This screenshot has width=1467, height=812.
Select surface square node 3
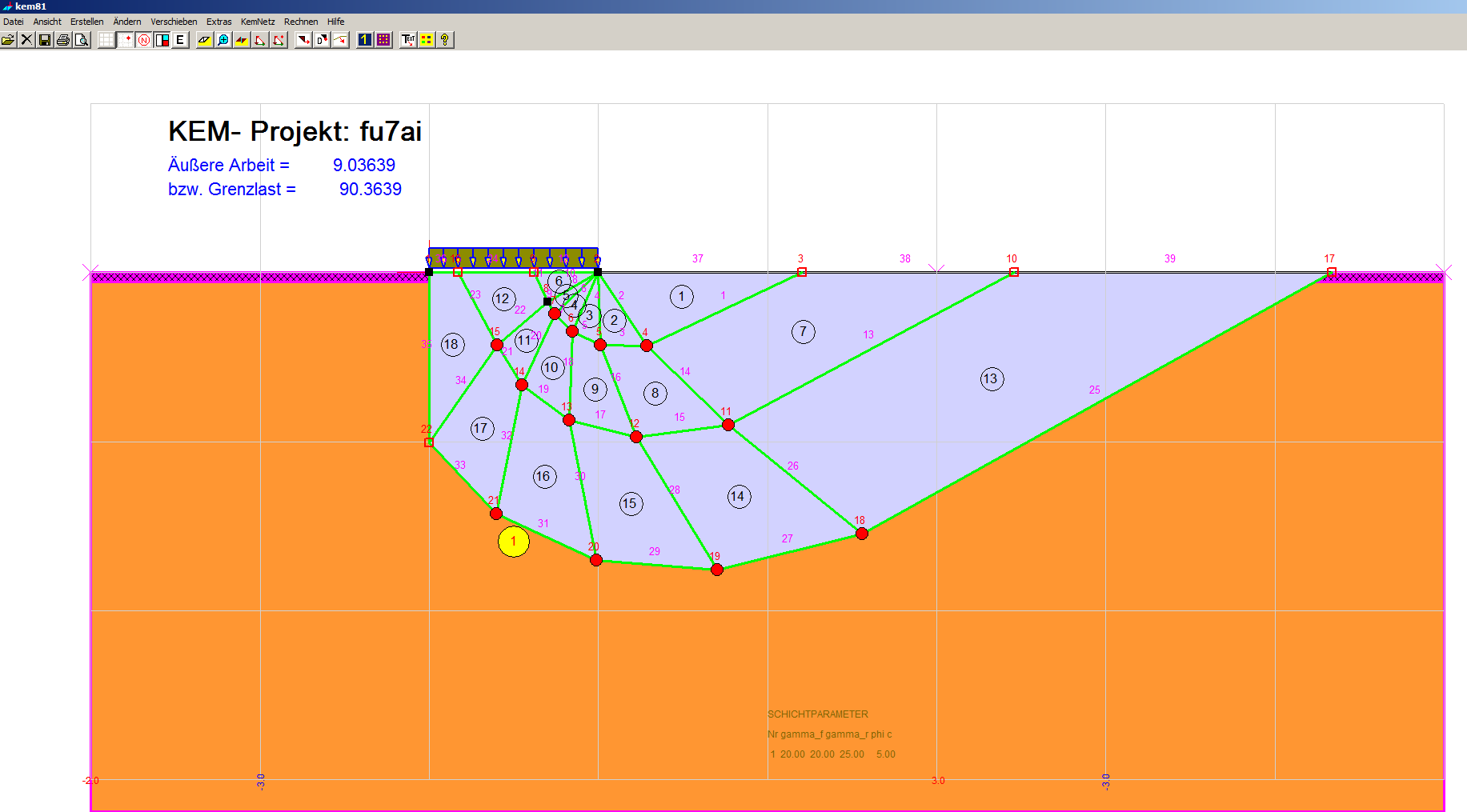802,272
